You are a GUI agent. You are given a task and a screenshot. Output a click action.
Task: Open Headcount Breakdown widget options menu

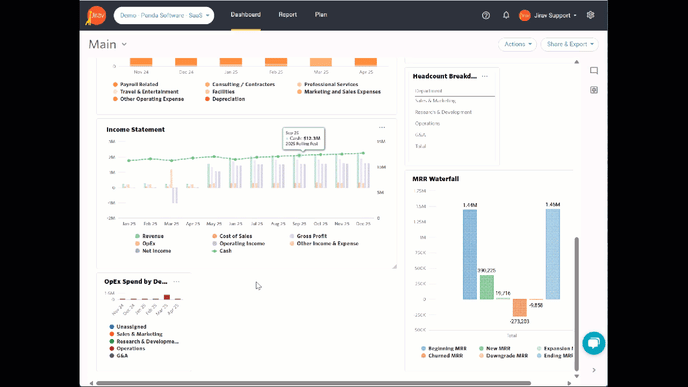coord(484,76)
